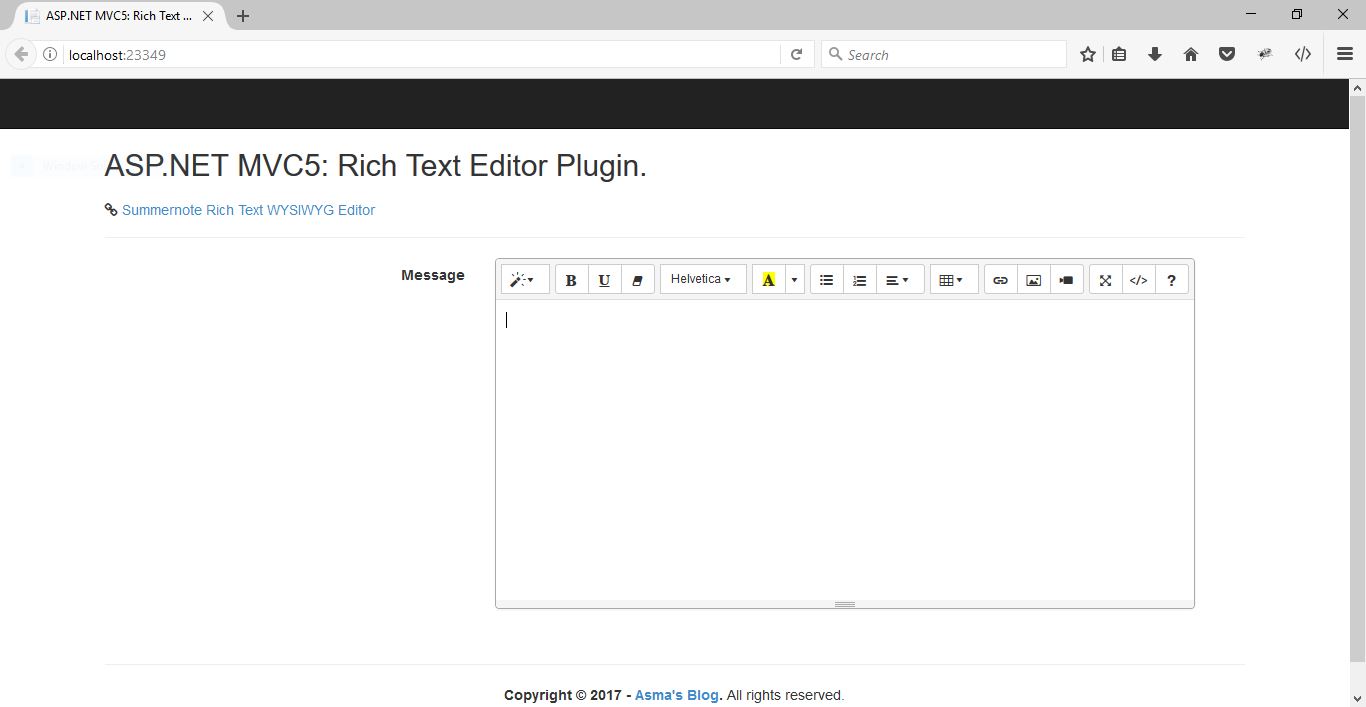Switch the editor to code view
The image size is (1366, 707).
(1138, 279)
